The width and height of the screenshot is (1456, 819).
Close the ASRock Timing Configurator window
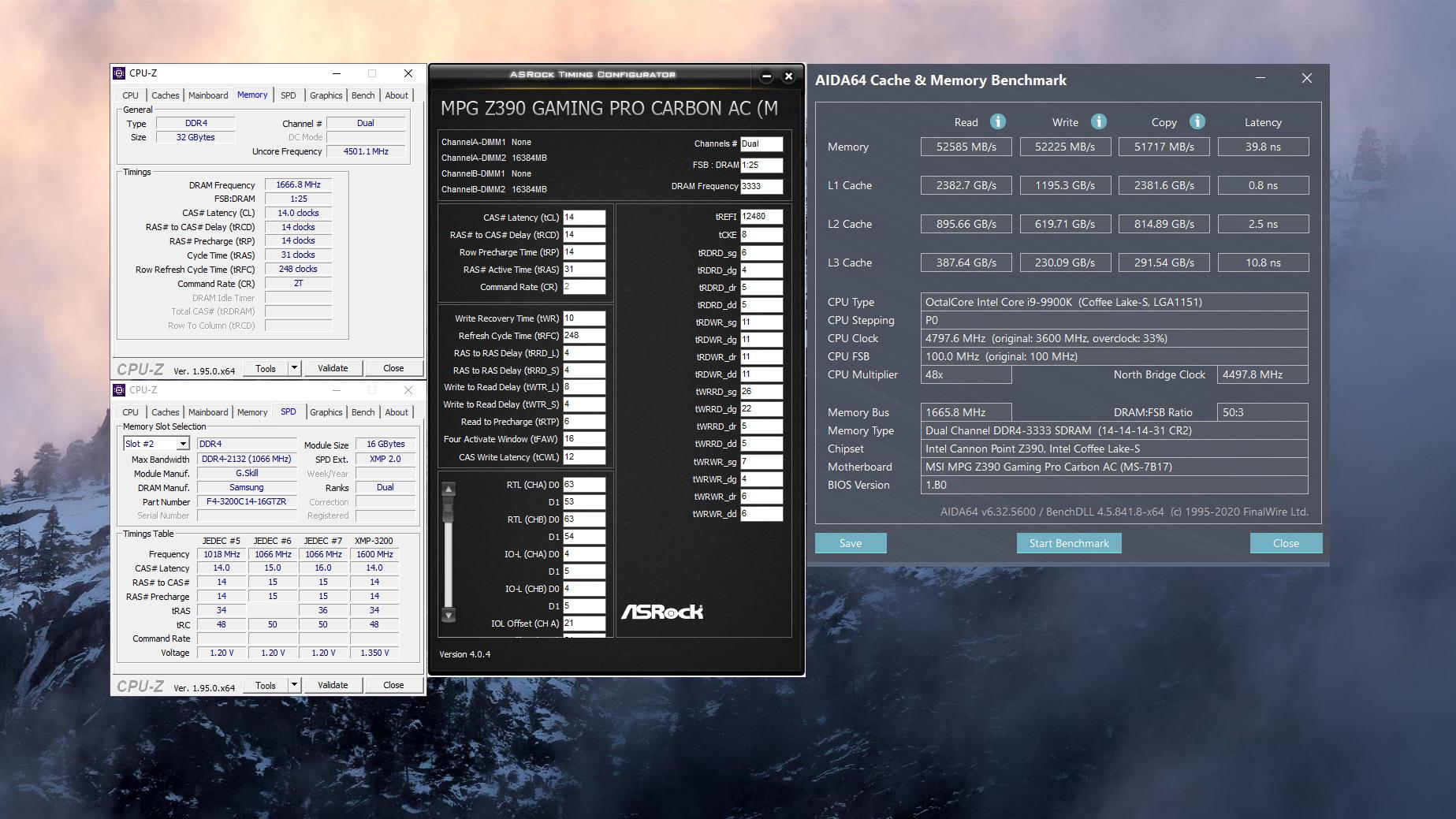tap(788, 76)
